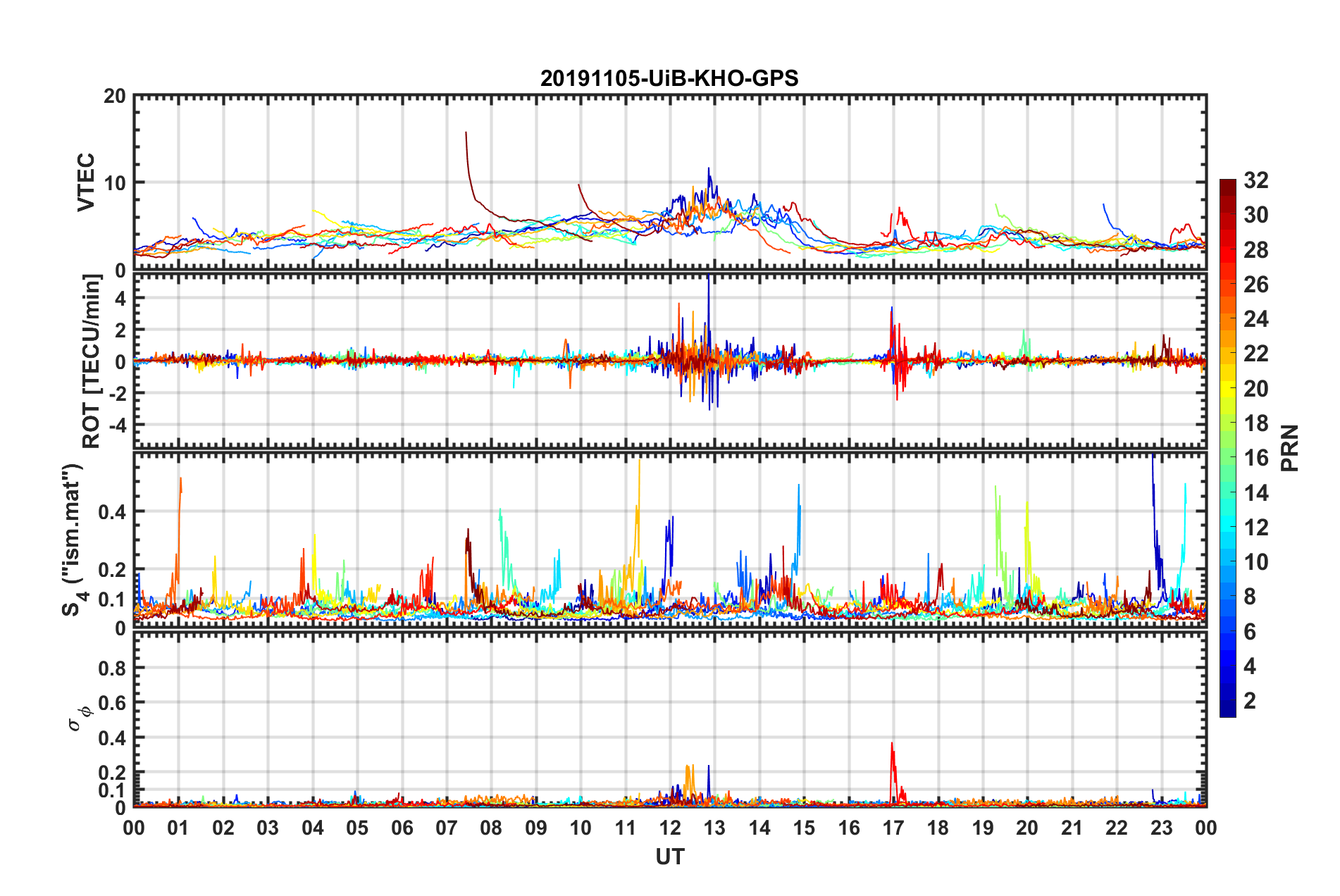Click colorbar tick label 20
Image resolution: width=1340 pixels, height=896 pixels.
pyautogui.click(x=1256, y=389)
